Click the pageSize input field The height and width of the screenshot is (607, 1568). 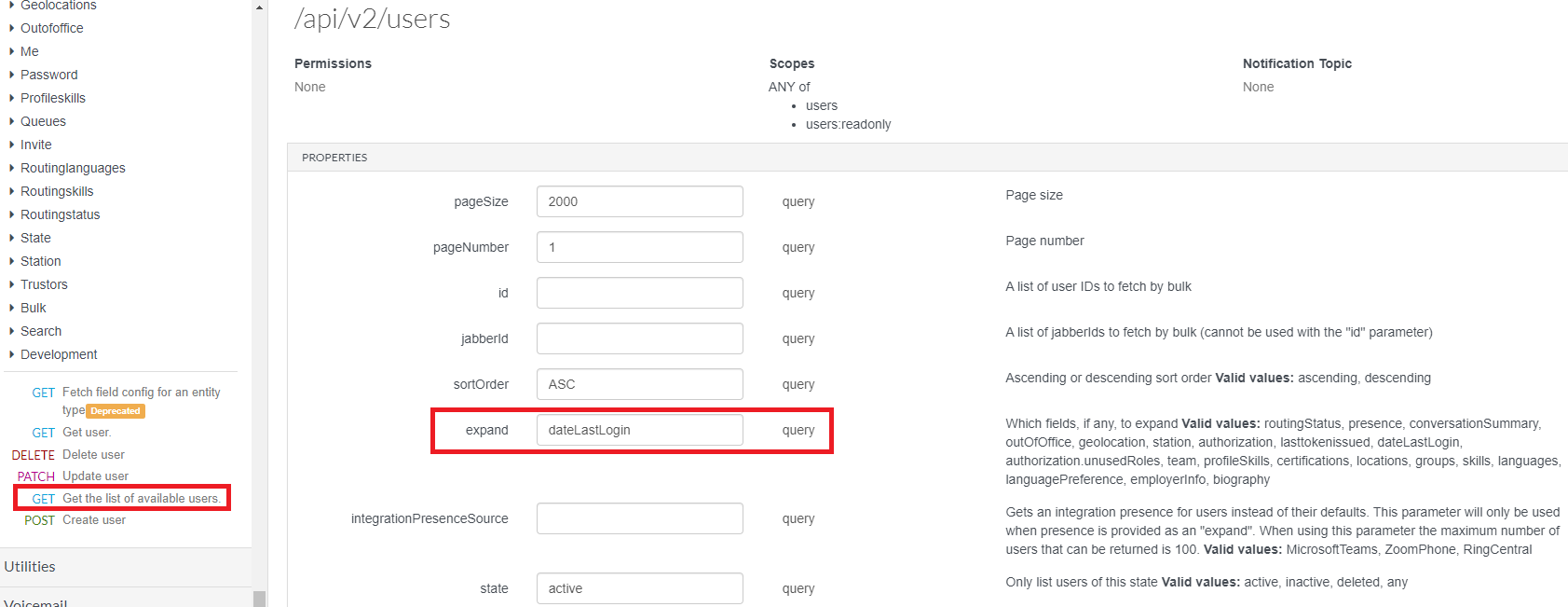[639, 201]
